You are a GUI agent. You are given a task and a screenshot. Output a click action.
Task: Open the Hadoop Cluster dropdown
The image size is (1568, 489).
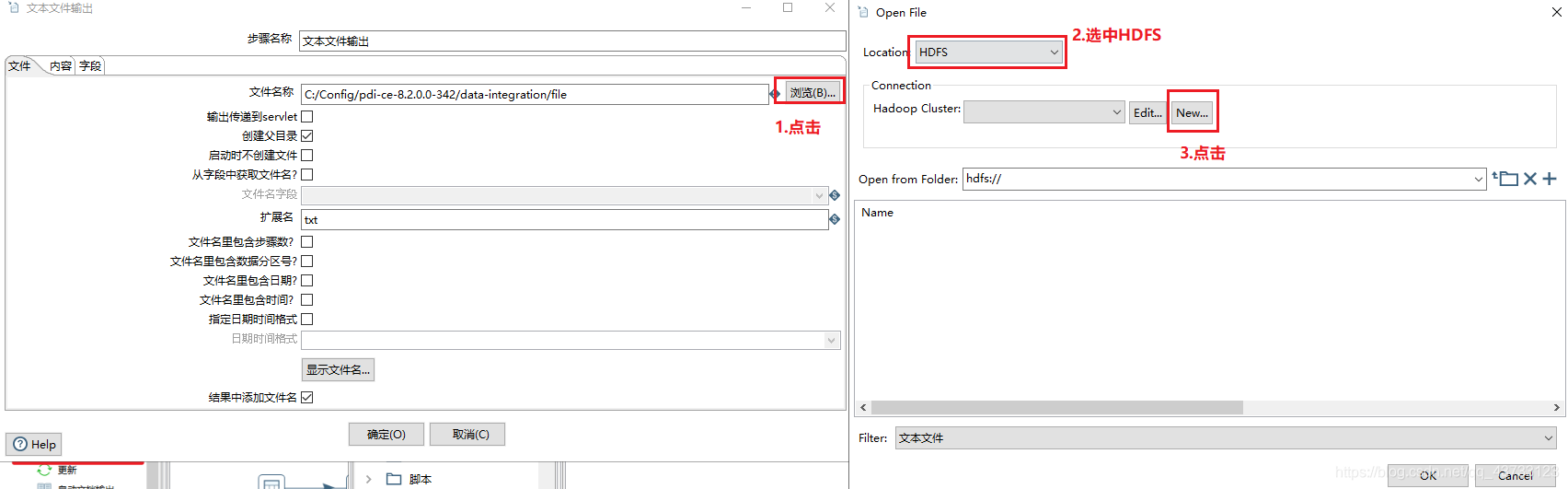(x=1044, y=112)
